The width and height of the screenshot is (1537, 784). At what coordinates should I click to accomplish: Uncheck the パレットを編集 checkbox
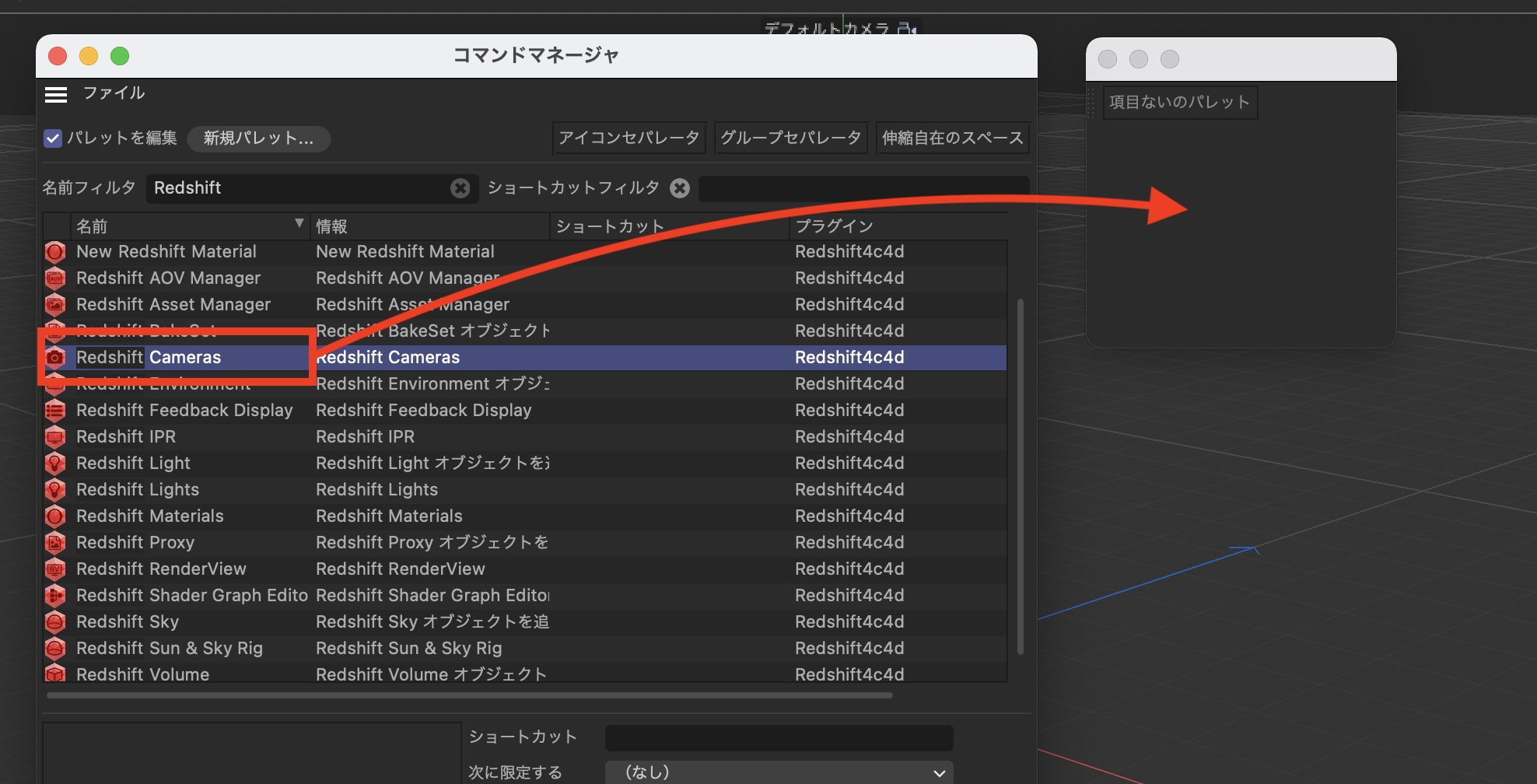53,138
